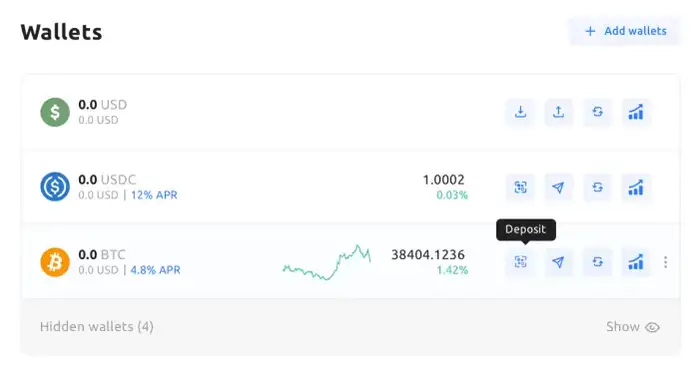Open the three-dot menu for BTC wallet
Image resolution: width=695 pixels, height=372 pixels.
tap(665, 262)
